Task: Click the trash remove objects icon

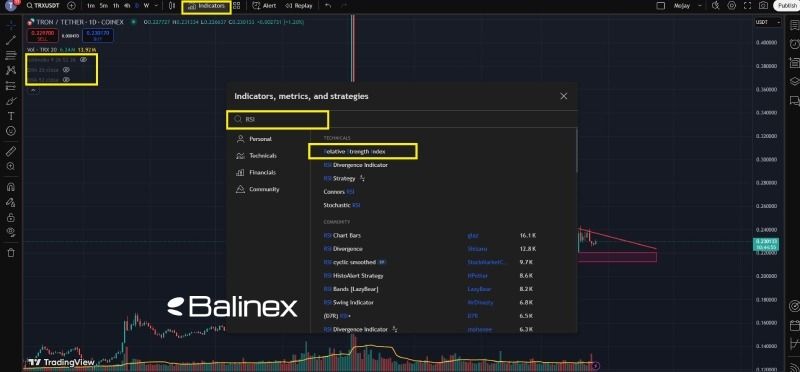Action: tap(11, 252)
